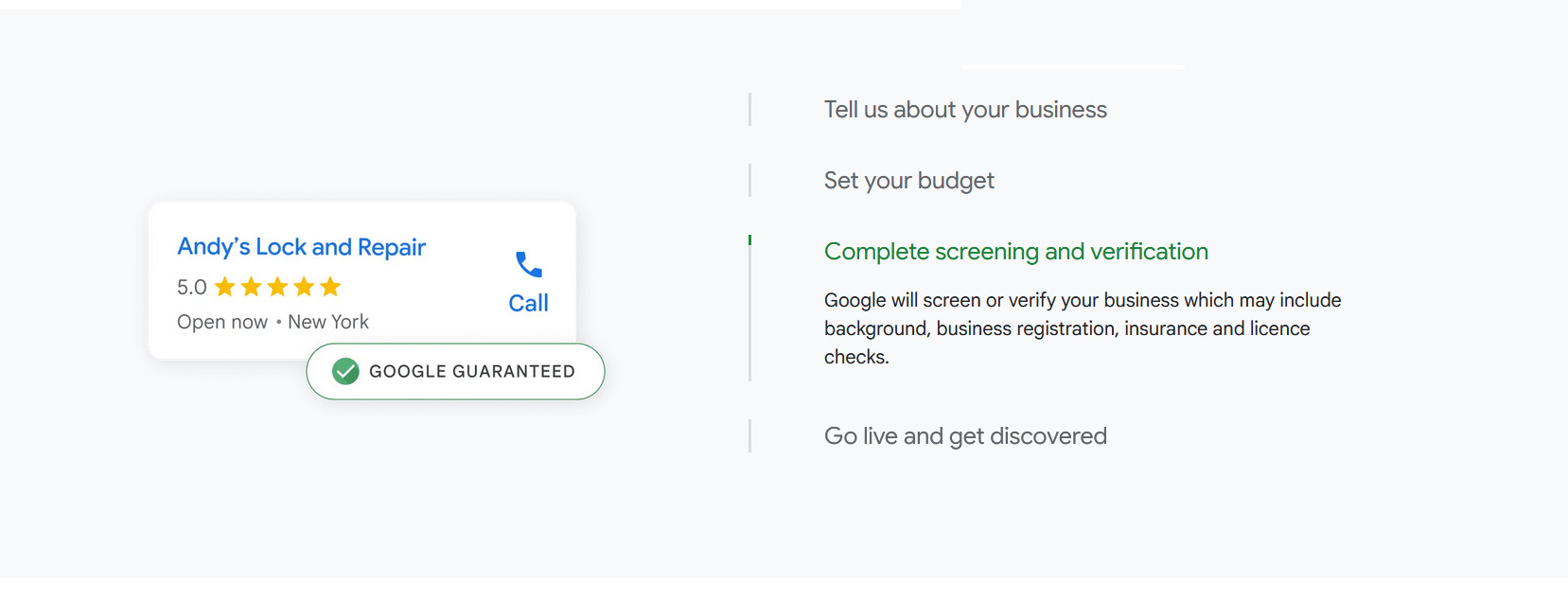
Task: Click the green checkmark badge icon
Action: click(345, 371)
